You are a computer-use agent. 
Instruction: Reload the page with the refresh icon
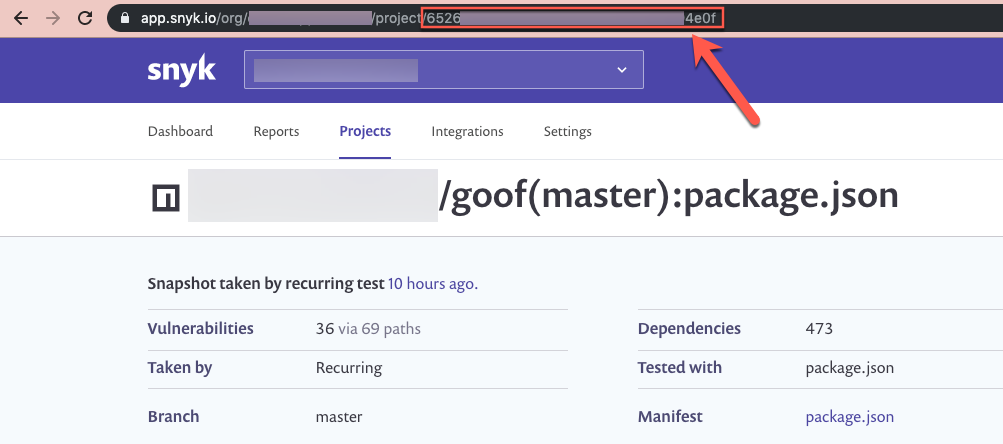[x=85, y=18]
